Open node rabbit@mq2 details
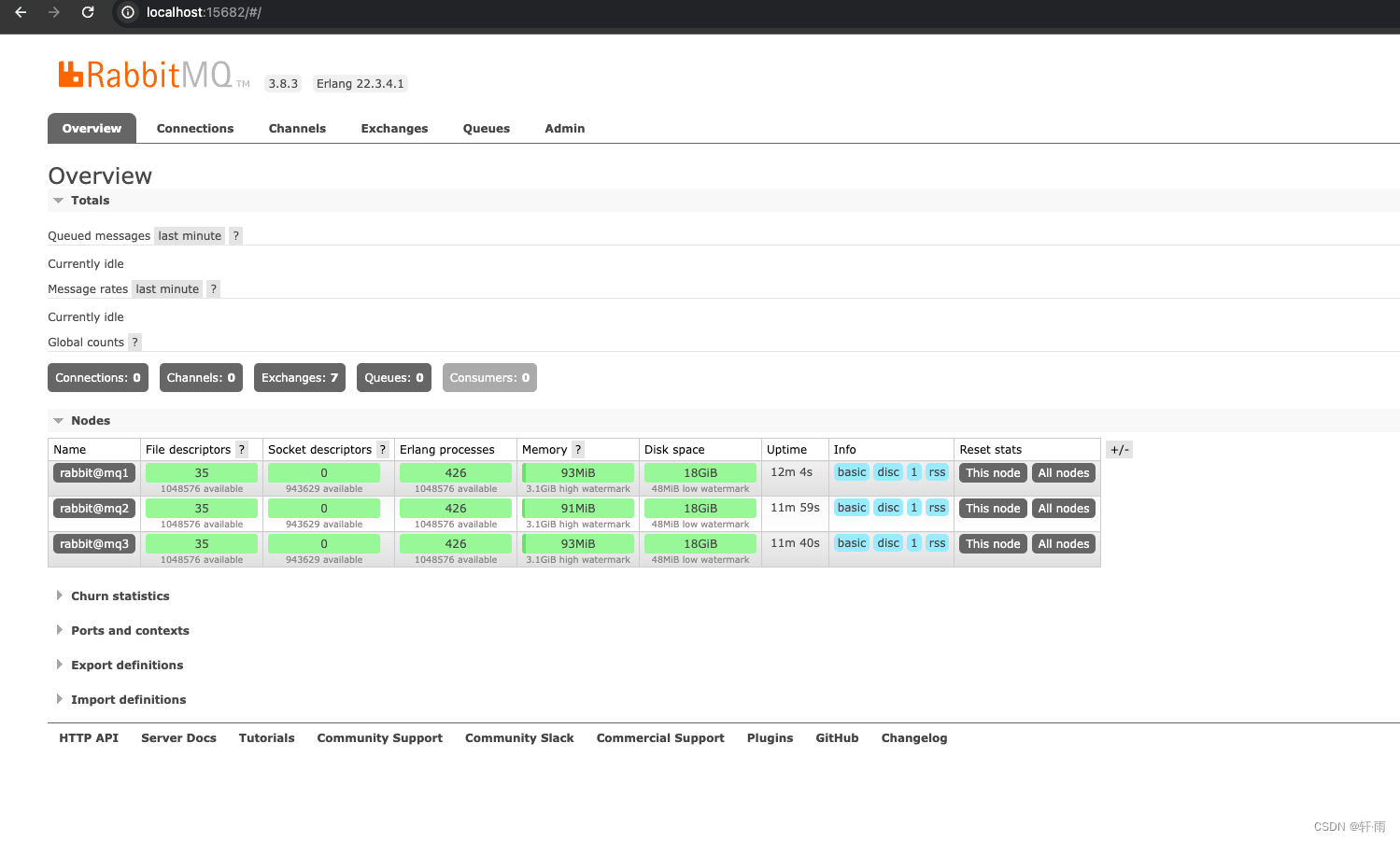This screenshot has width=1400, height=841. tap(94, 509)
